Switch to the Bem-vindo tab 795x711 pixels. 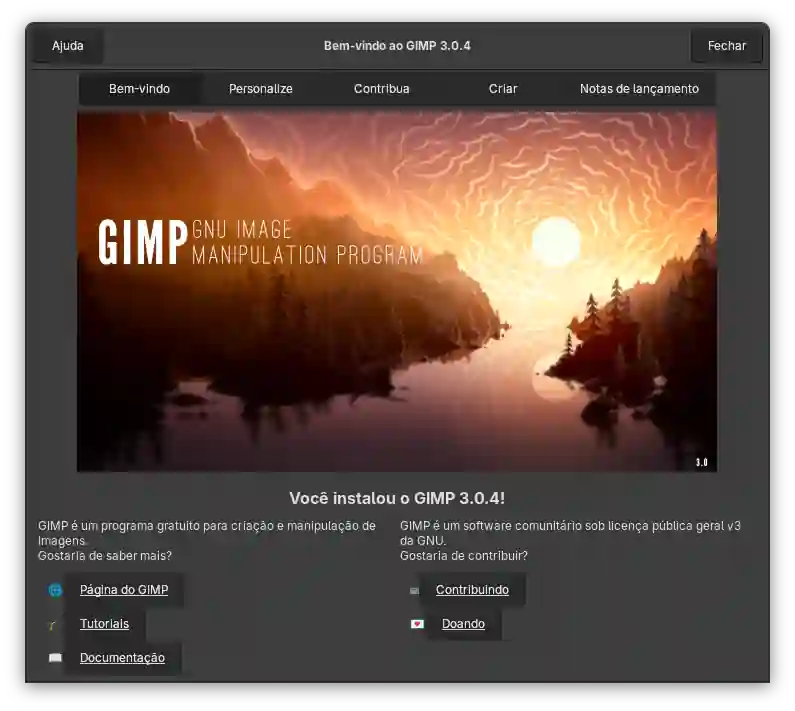coord(139,89)
